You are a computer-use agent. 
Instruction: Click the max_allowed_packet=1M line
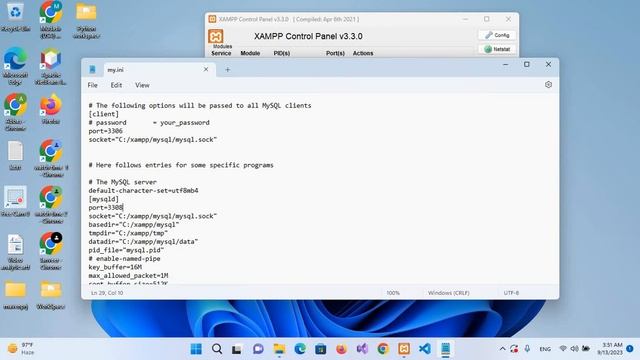(128, 276)
